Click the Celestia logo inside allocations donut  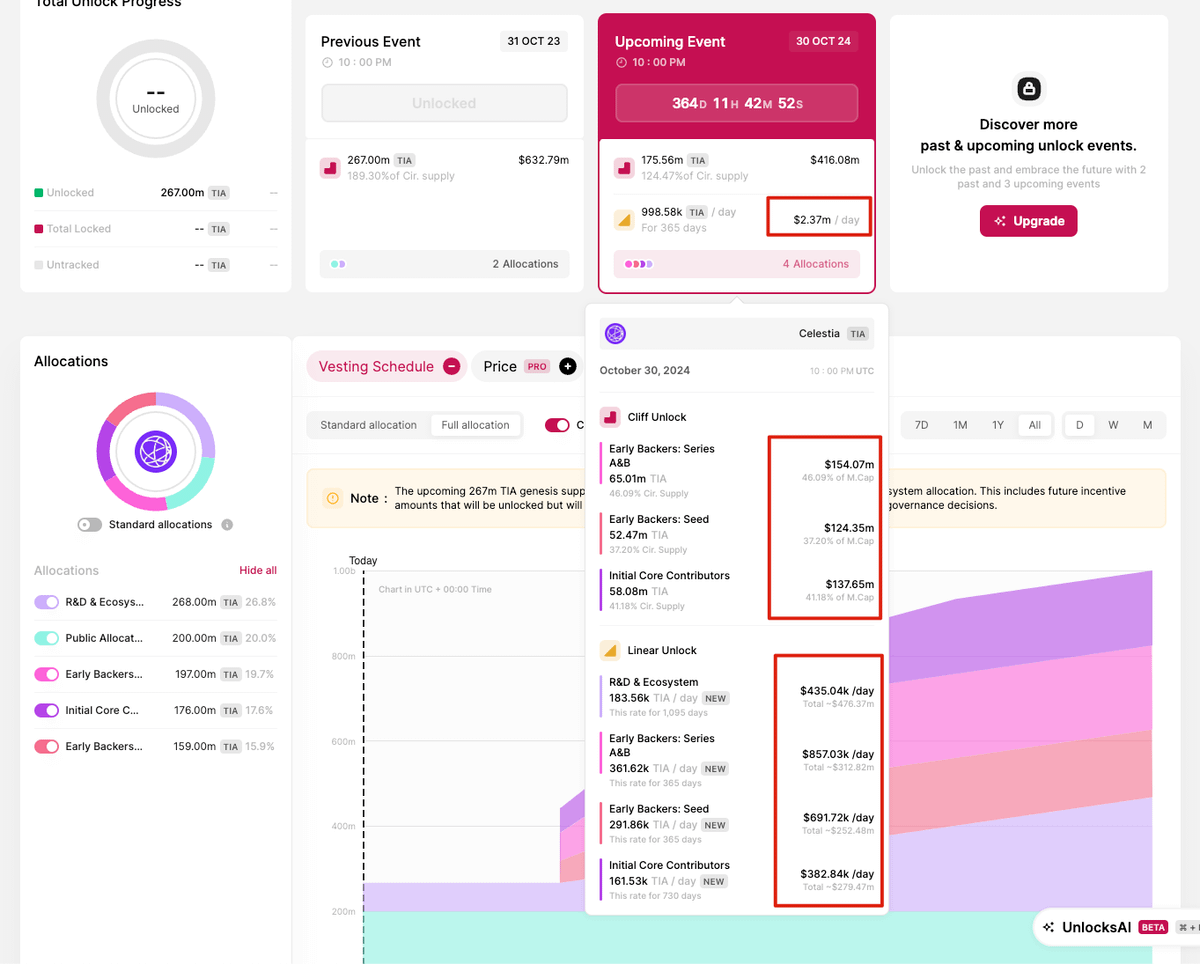point(156,452)
